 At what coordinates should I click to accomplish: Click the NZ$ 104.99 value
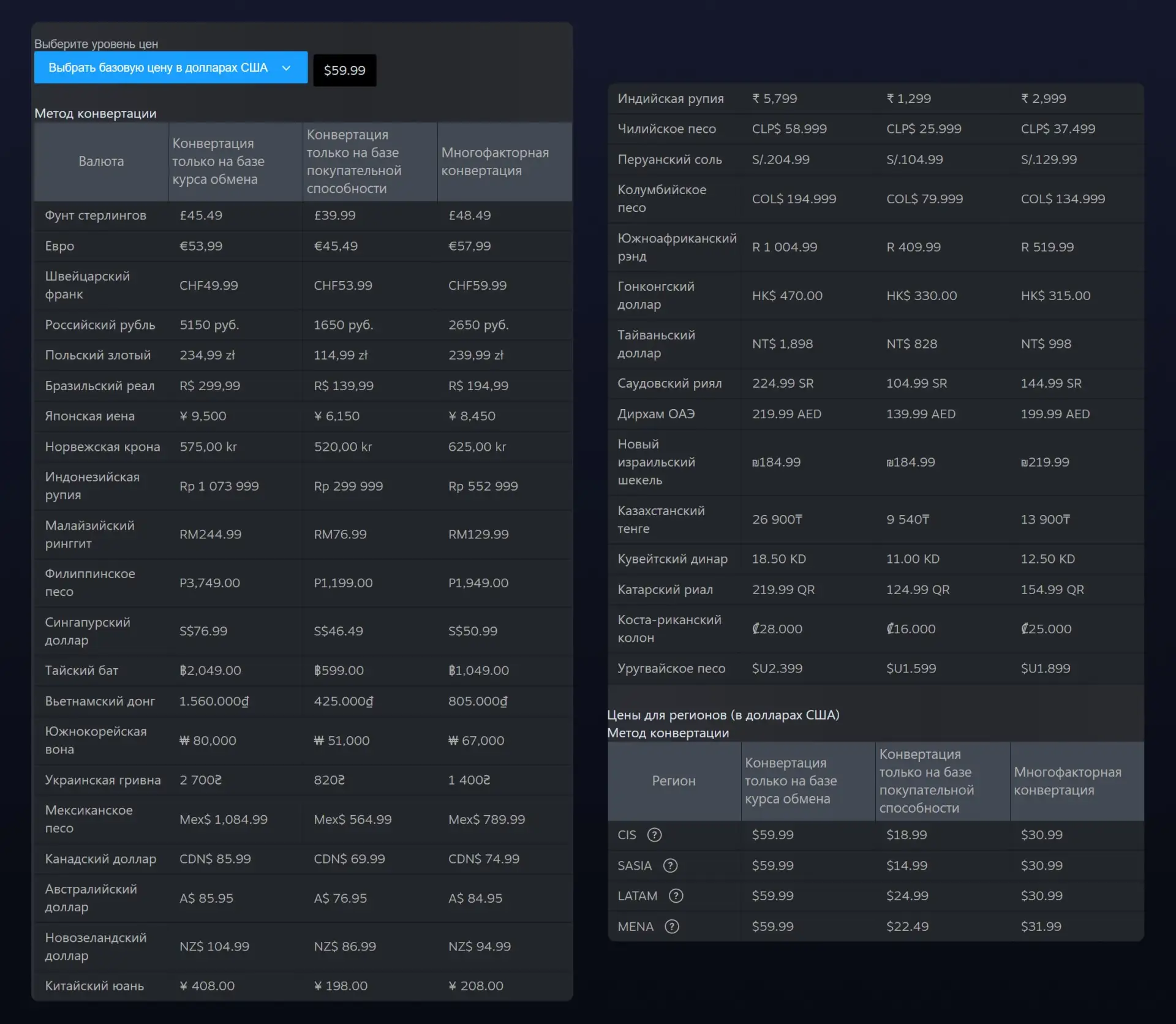pos(214,947)
